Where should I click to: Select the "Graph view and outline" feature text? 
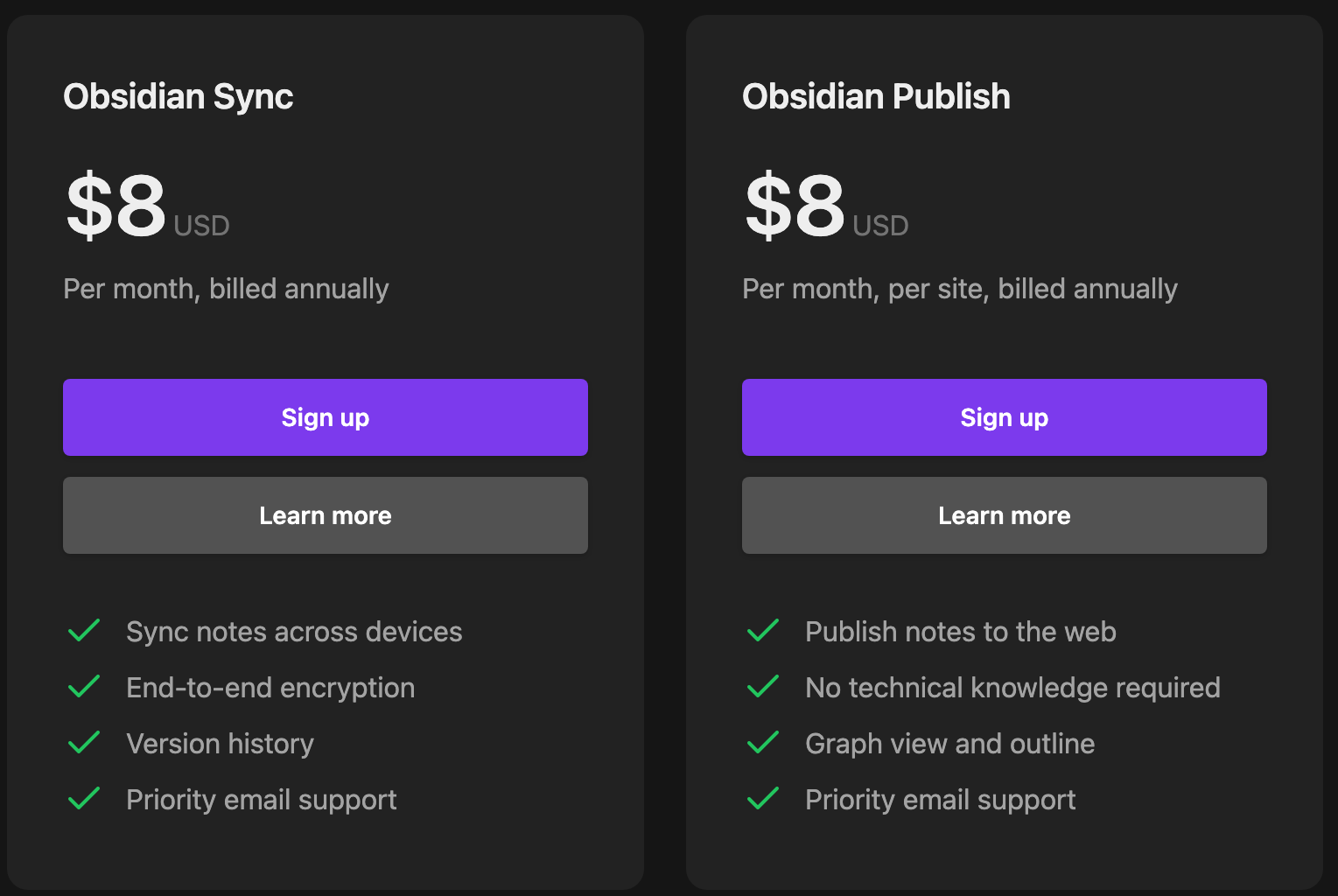(x=949, y=743)
